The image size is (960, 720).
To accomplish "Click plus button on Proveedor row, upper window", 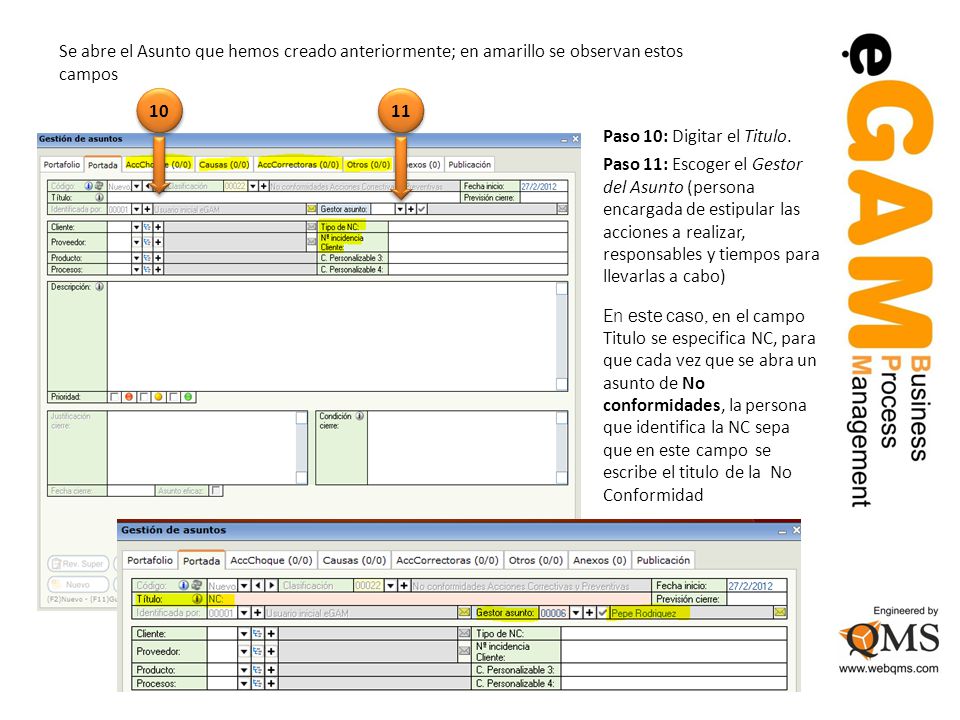I will point(158,242).
